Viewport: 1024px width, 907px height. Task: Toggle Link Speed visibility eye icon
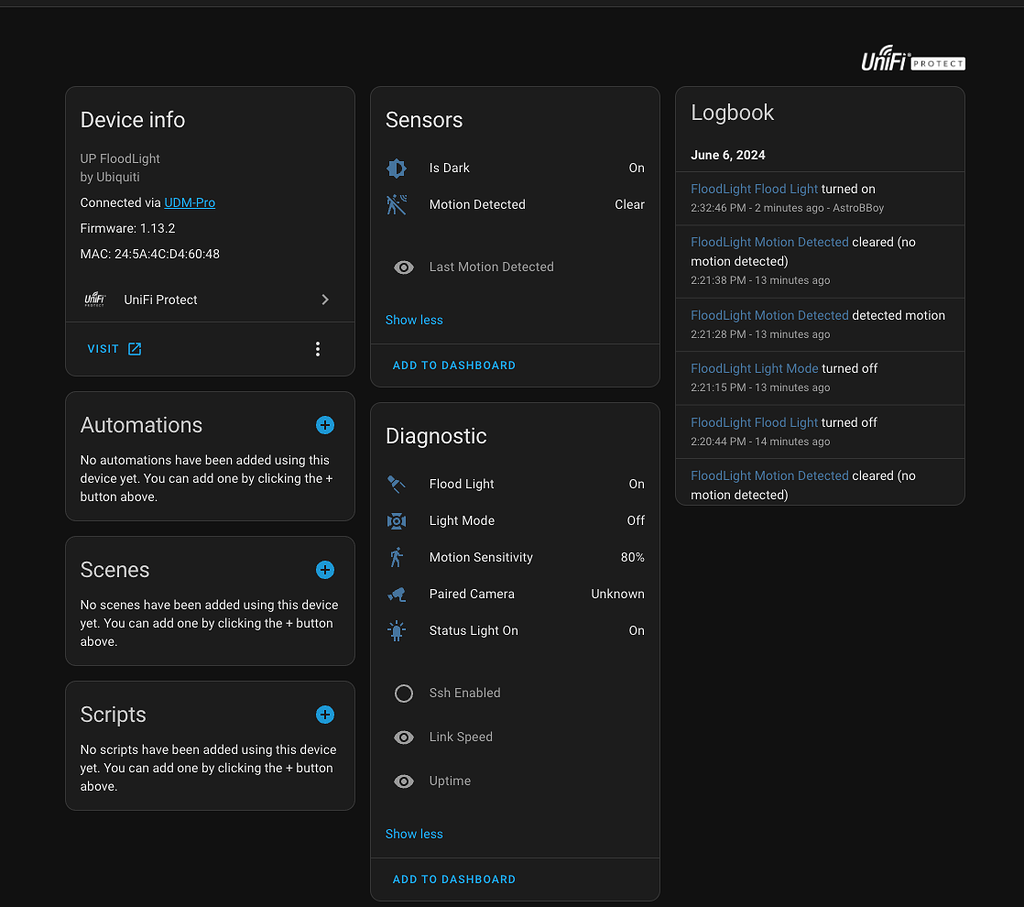tap(404, 737)
